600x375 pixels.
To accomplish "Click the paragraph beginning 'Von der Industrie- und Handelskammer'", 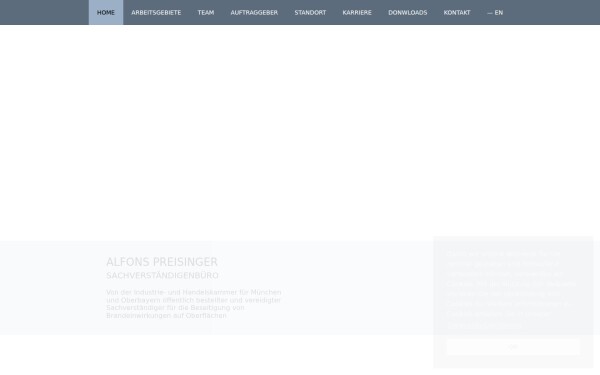I will (194, 304).
